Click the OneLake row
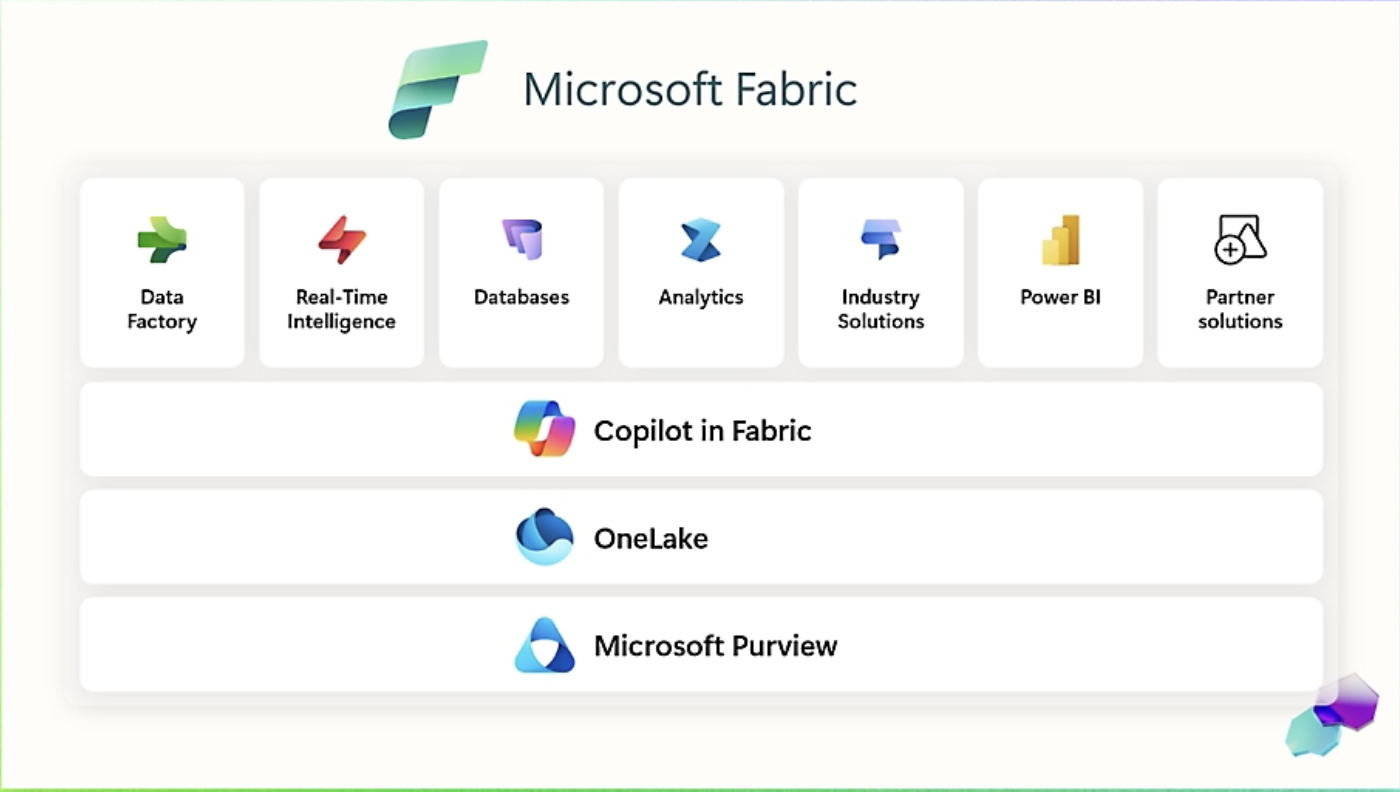This screenshot has height=792, width=1400. coord(700,537)
